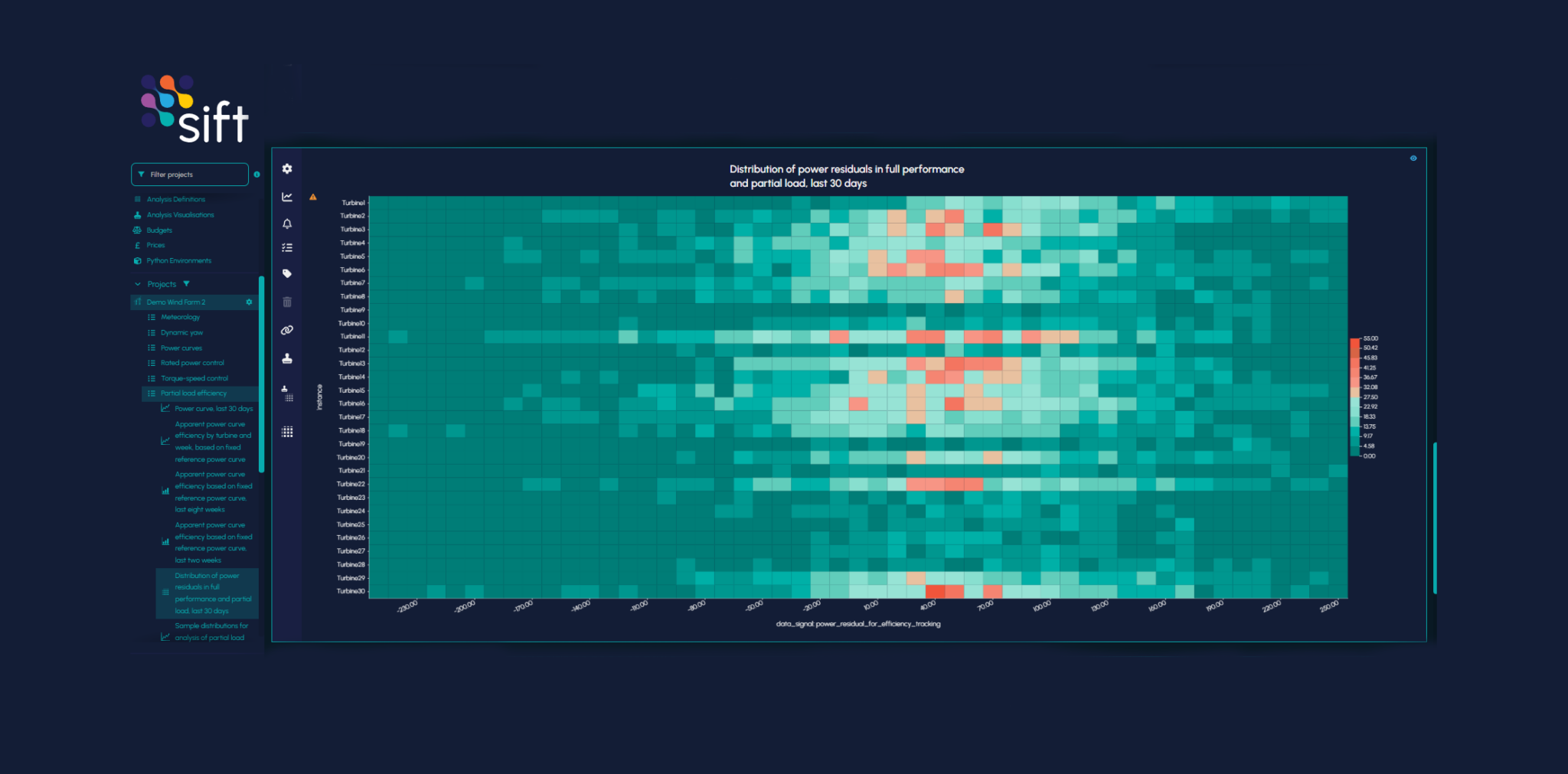1568x774 pixels.
Task: Open notifications via the bell icon
Action: click(x=286, y=224)
